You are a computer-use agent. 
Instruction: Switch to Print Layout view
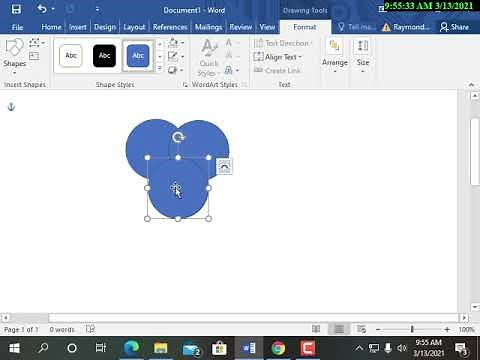339,329
